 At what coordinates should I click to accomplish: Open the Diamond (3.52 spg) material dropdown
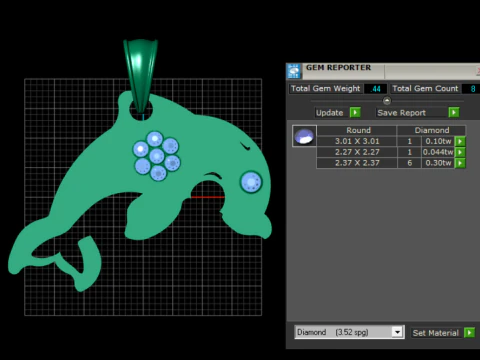349,332
